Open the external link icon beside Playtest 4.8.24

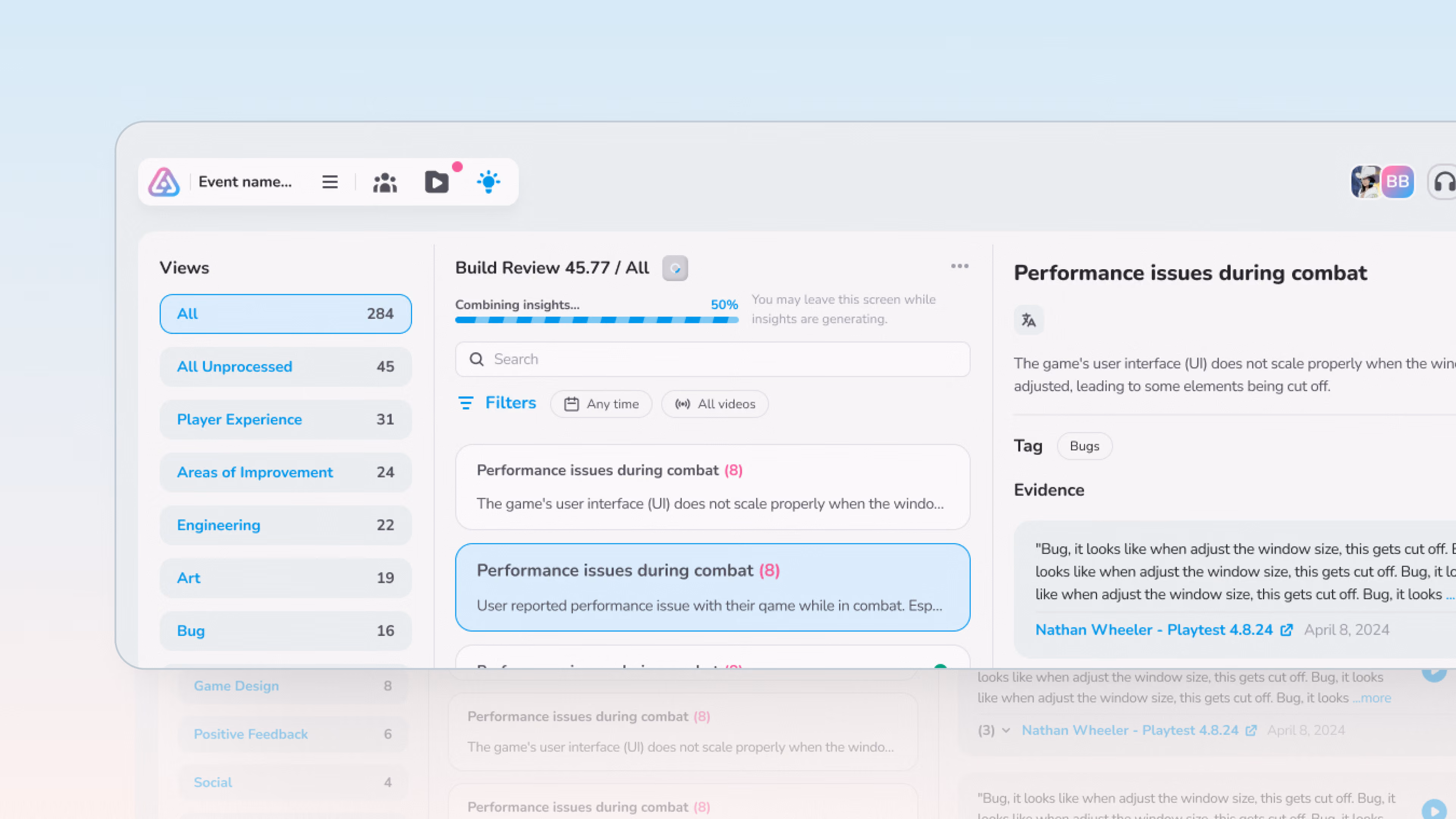pyautogui.click(x=1287, y=630)
